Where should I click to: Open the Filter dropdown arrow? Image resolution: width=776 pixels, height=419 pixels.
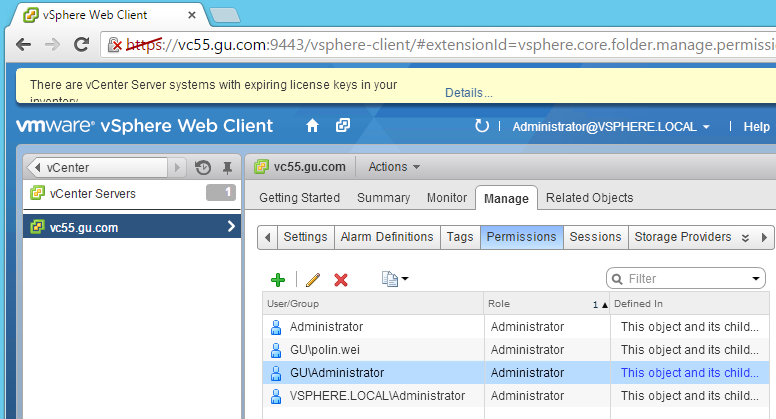(x=756, y=278)
